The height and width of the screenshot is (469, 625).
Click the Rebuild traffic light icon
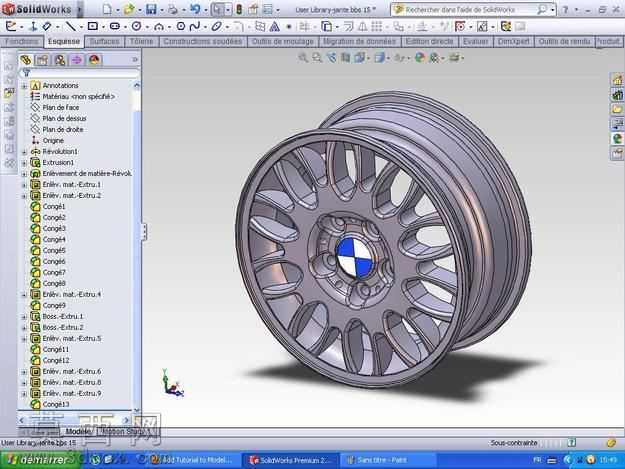point(239,9)
